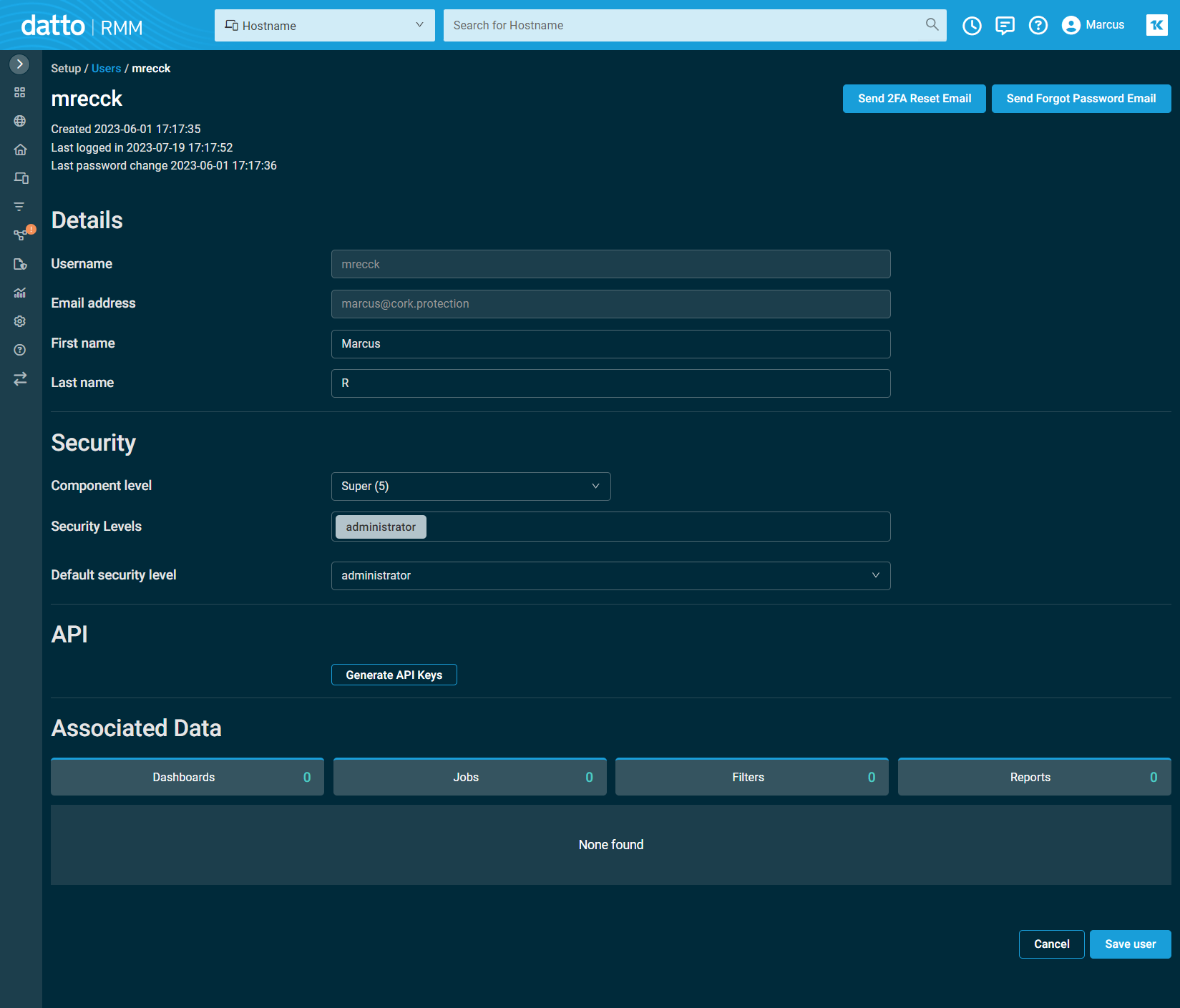
Task: Cancel editing the user
Action: 1051,944
